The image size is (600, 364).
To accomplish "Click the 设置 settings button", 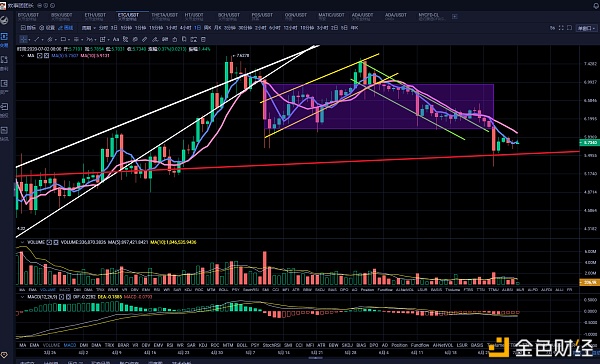I will 48,28.
